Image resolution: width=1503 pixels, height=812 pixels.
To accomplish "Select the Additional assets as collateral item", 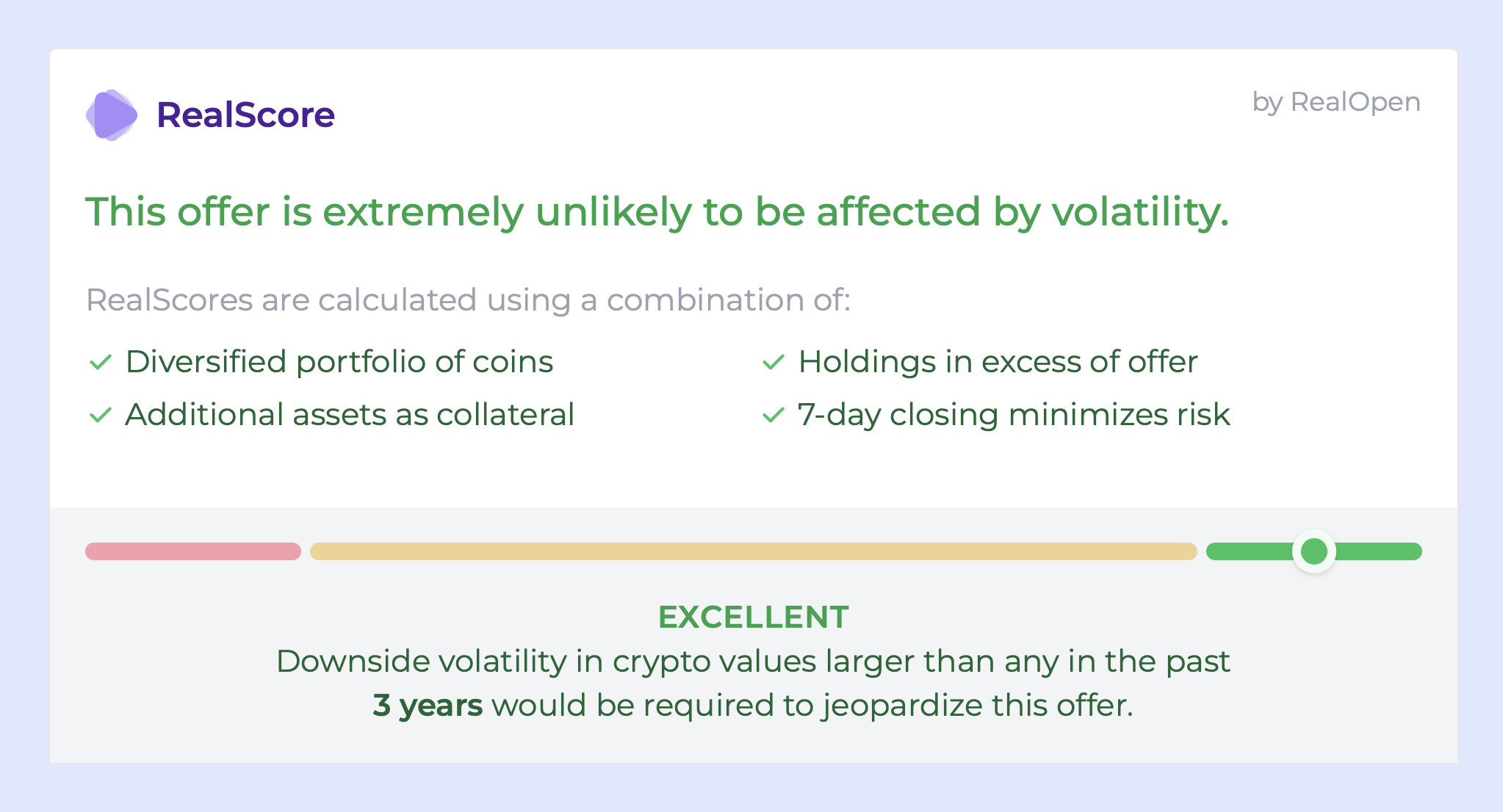I will [x=349, y=415].
